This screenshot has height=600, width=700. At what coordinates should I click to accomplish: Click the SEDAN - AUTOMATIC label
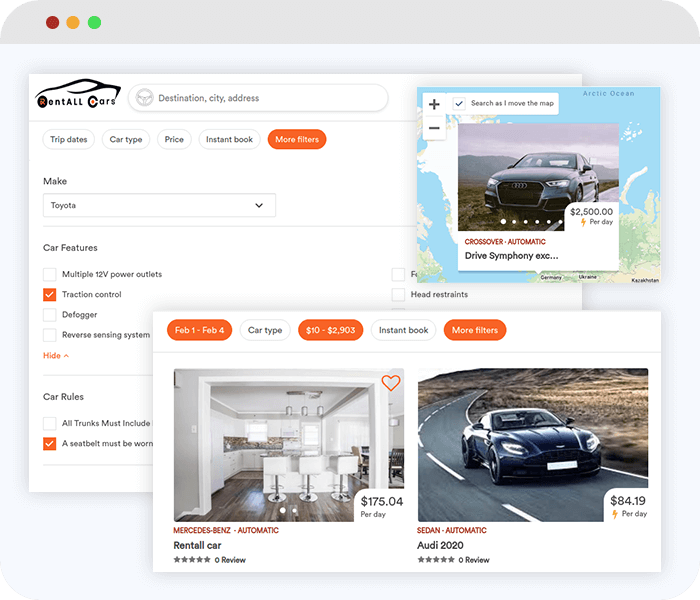point(452,530)
